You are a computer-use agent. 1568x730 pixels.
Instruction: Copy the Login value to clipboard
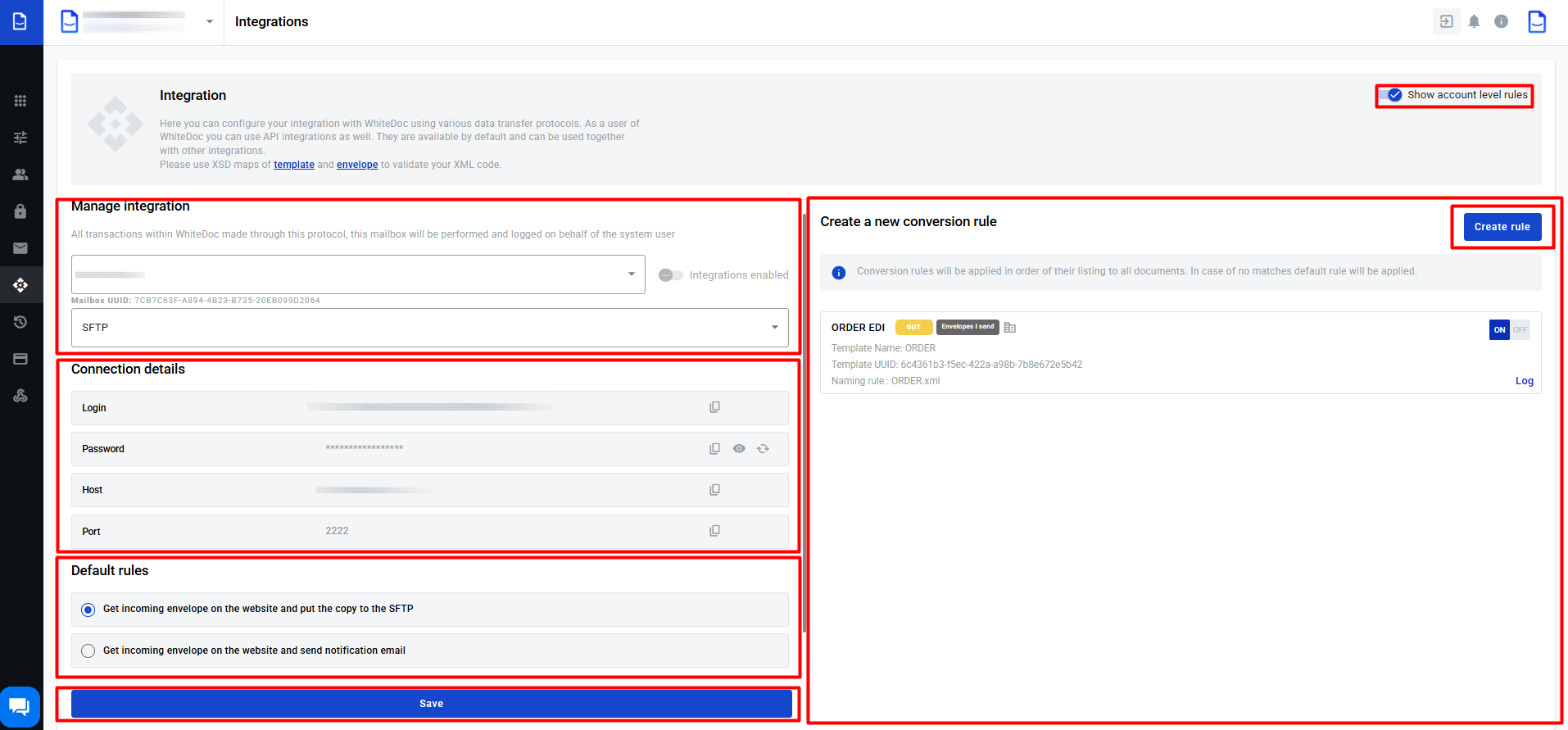click(x=714, y=407)
